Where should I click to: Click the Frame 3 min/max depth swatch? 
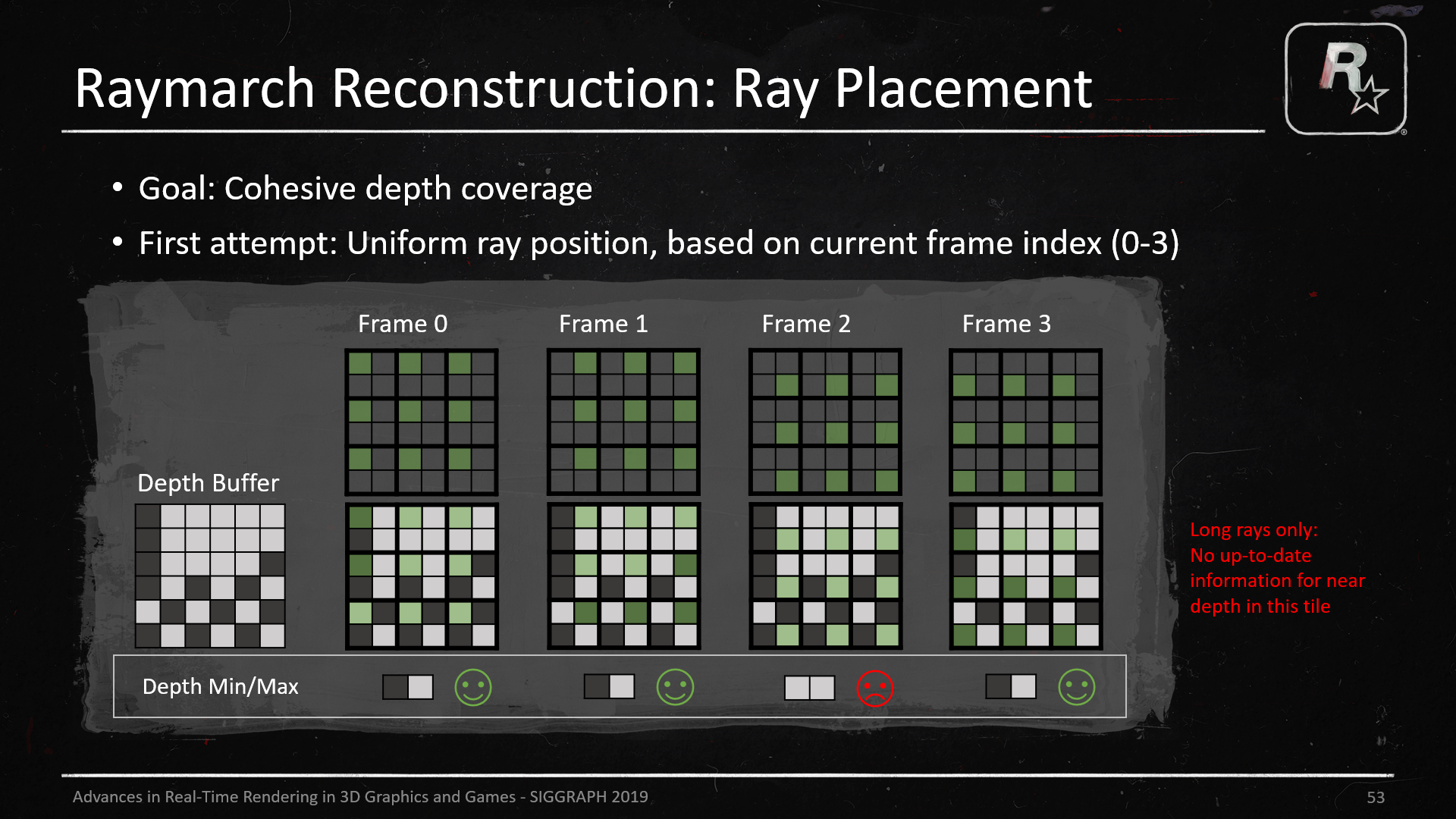(x=1011, y=687)
